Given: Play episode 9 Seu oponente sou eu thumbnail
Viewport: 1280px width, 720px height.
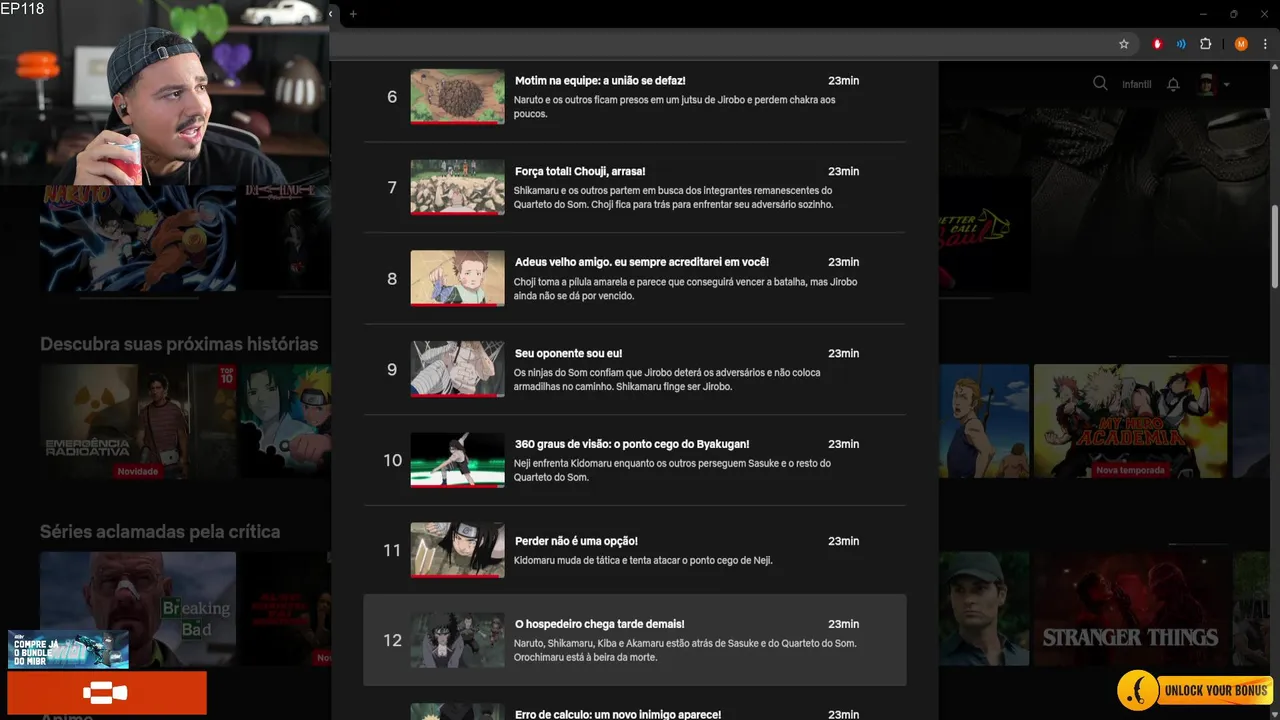Looking at the screenshot, I should [457, 369].
